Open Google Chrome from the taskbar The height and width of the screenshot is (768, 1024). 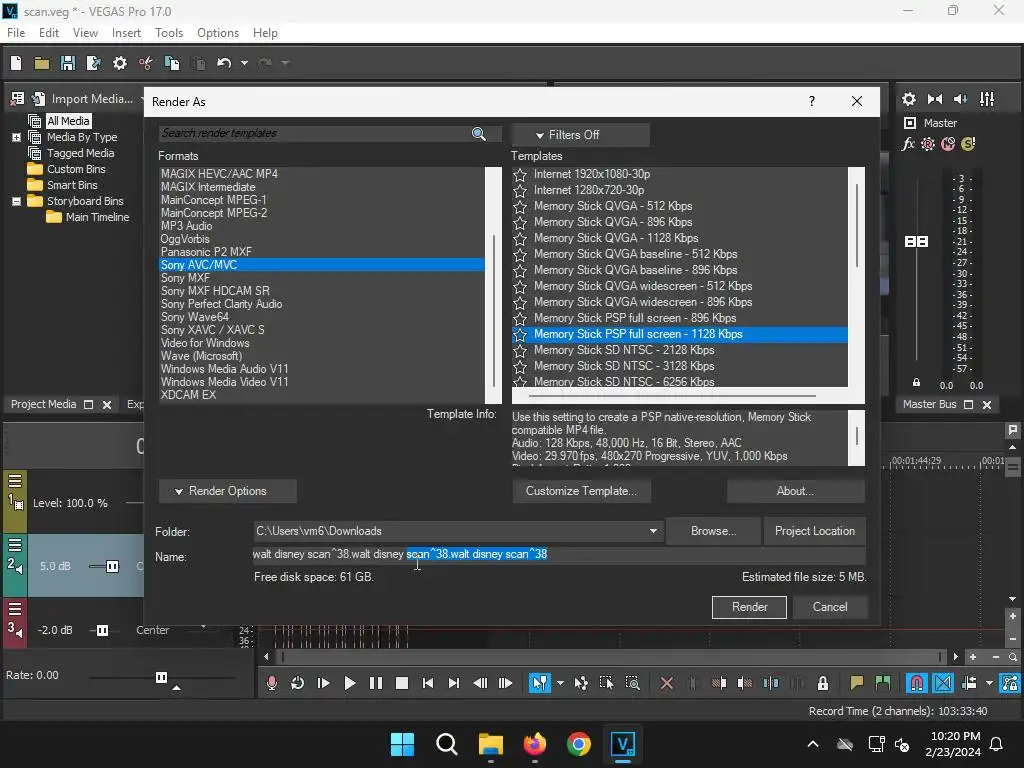point(579,744)
